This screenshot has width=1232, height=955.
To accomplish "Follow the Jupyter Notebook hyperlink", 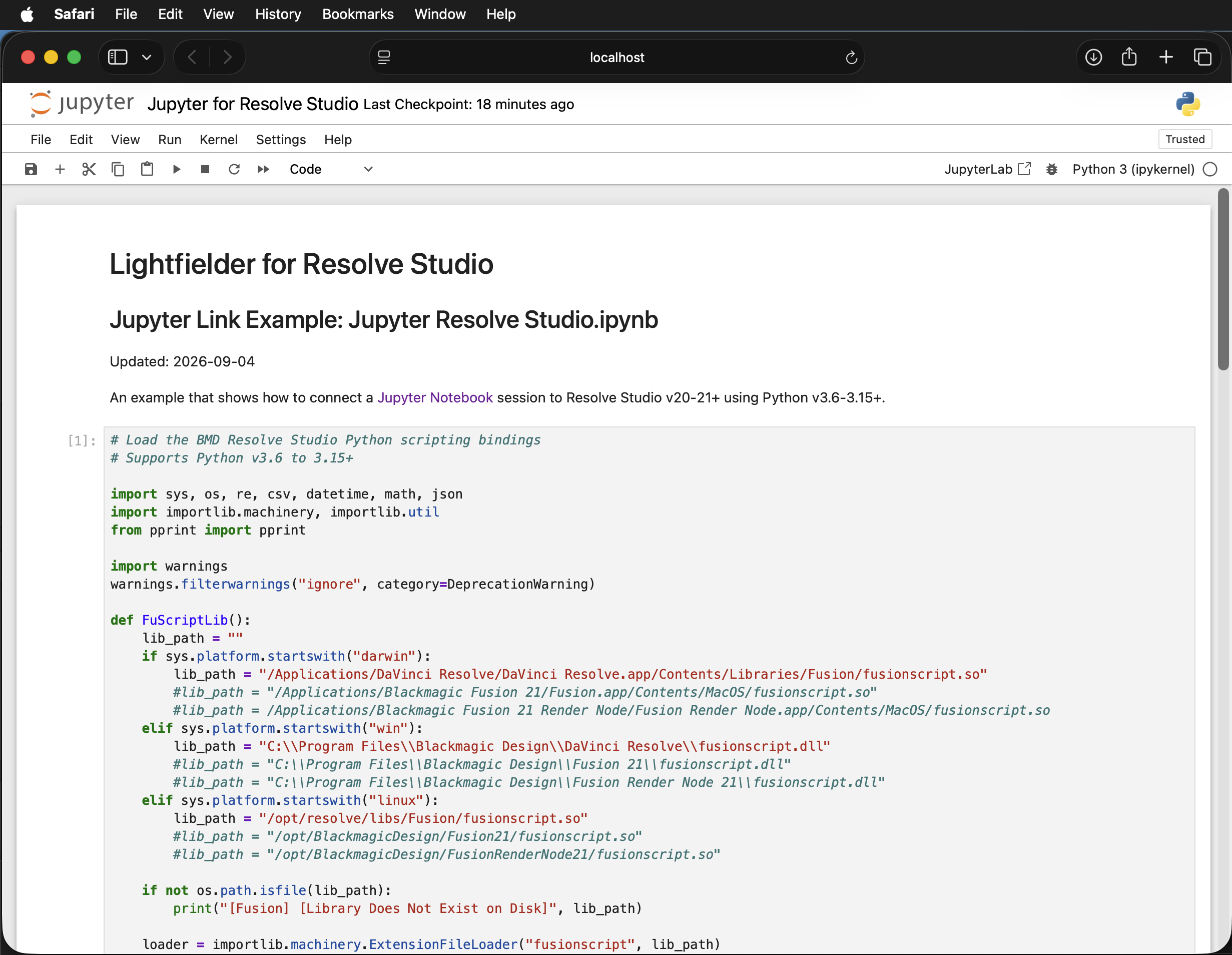I will point(435,398).
